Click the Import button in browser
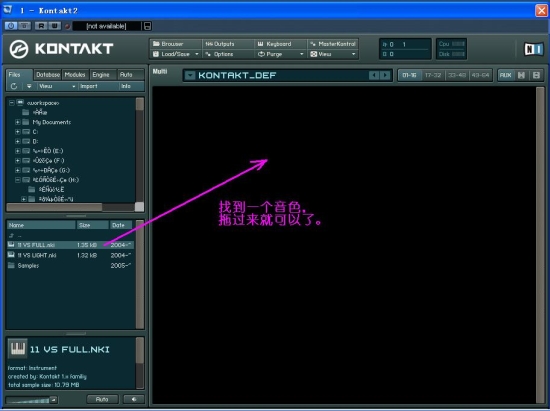This screenshot has height=411, width=550. click(98, 86)
